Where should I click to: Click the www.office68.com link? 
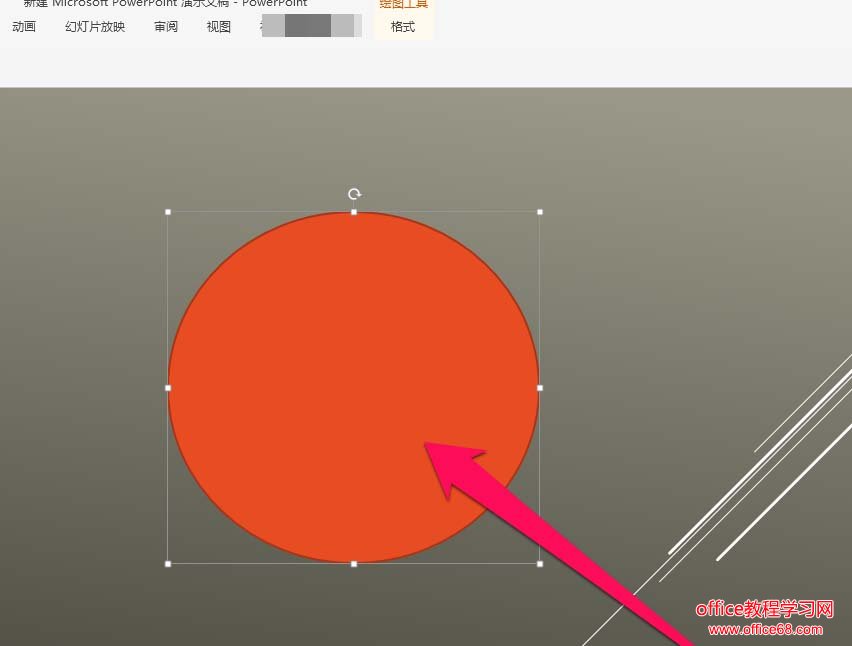[765, 630]
